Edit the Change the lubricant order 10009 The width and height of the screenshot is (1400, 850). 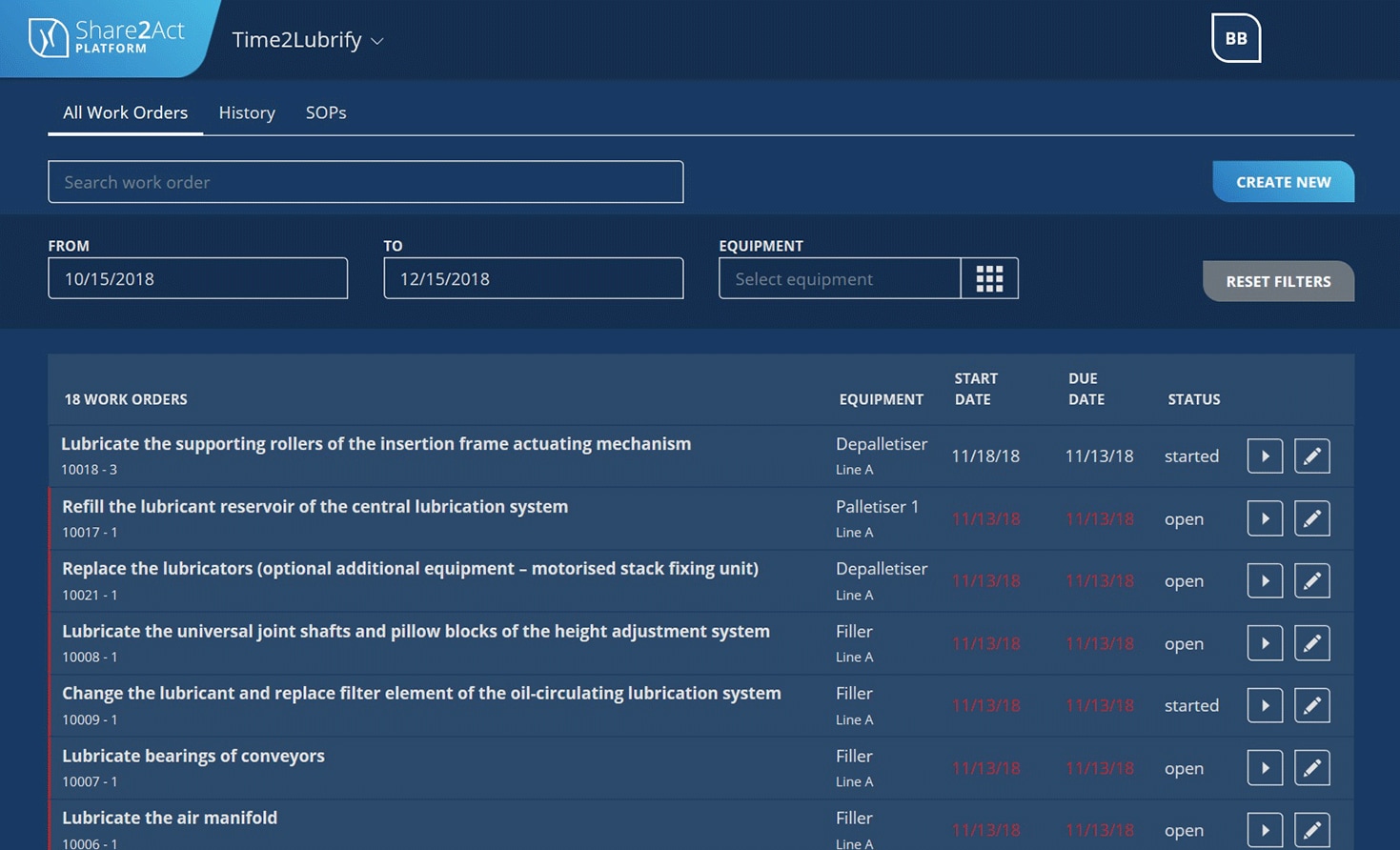pyautogui.click(x=1312, y=705)
